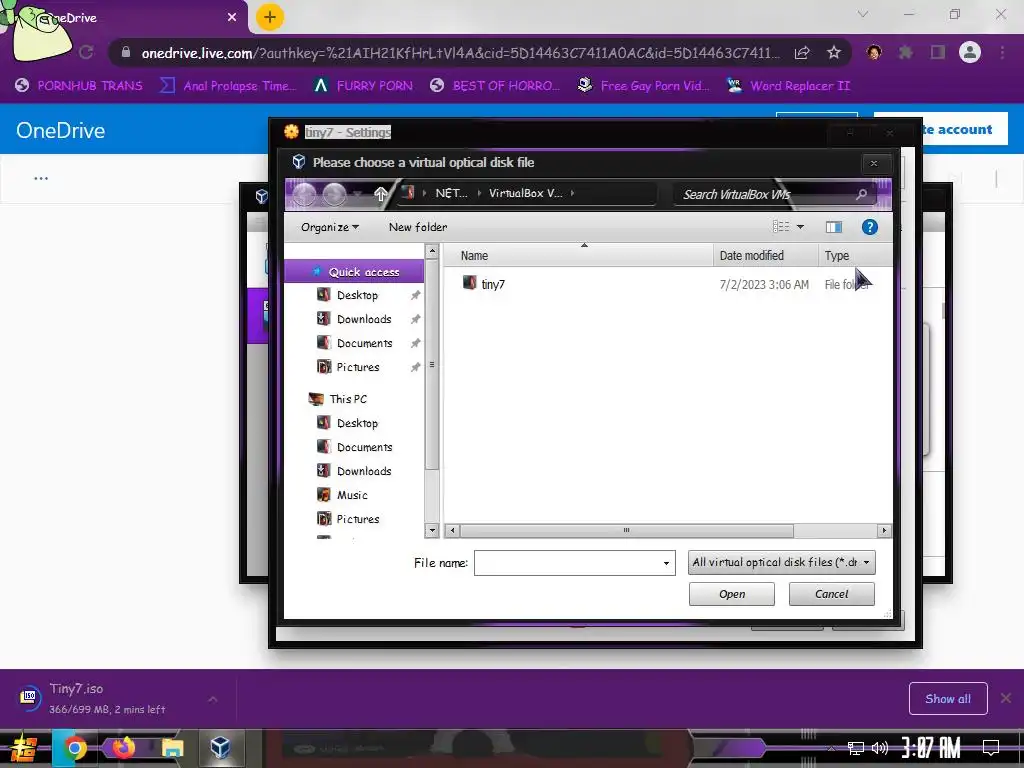Select pinned Documents under Quick access
The width and height of the screenshot is (1024, 768).
pos(364,343)
